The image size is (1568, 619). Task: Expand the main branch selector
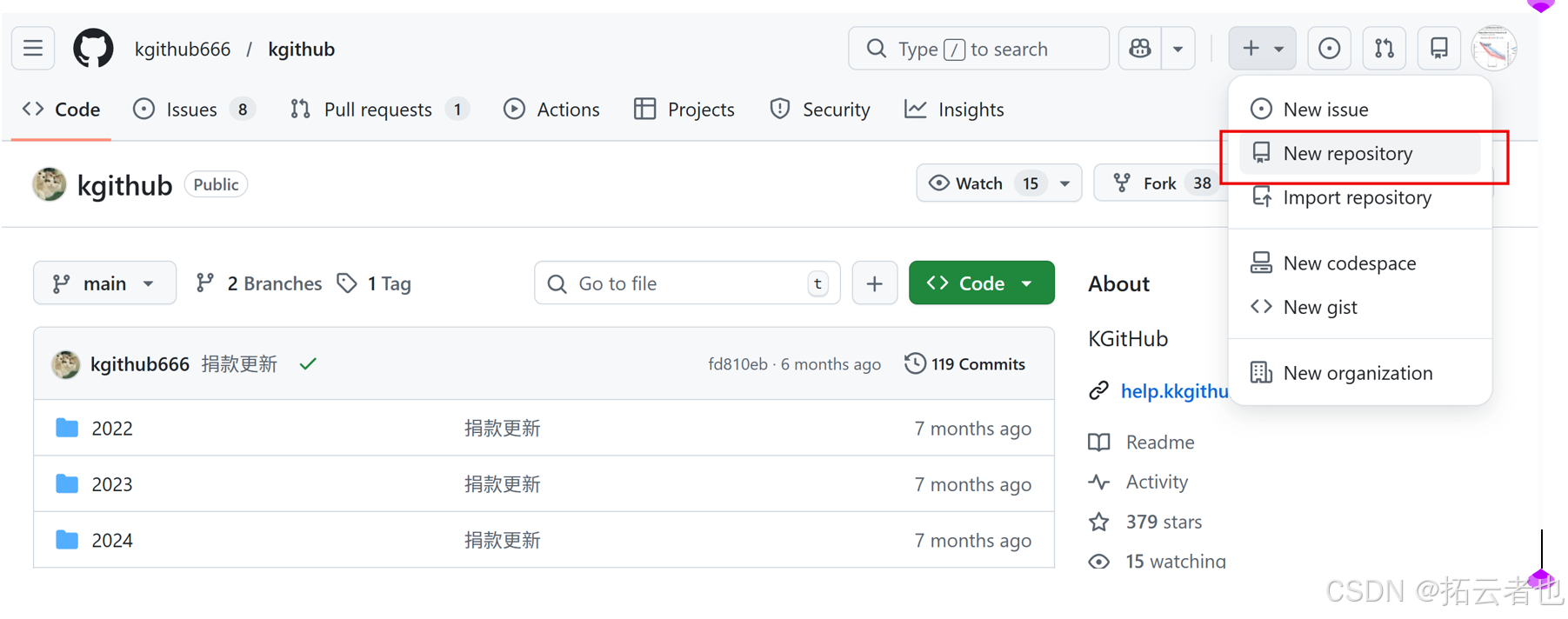point(104,283)
